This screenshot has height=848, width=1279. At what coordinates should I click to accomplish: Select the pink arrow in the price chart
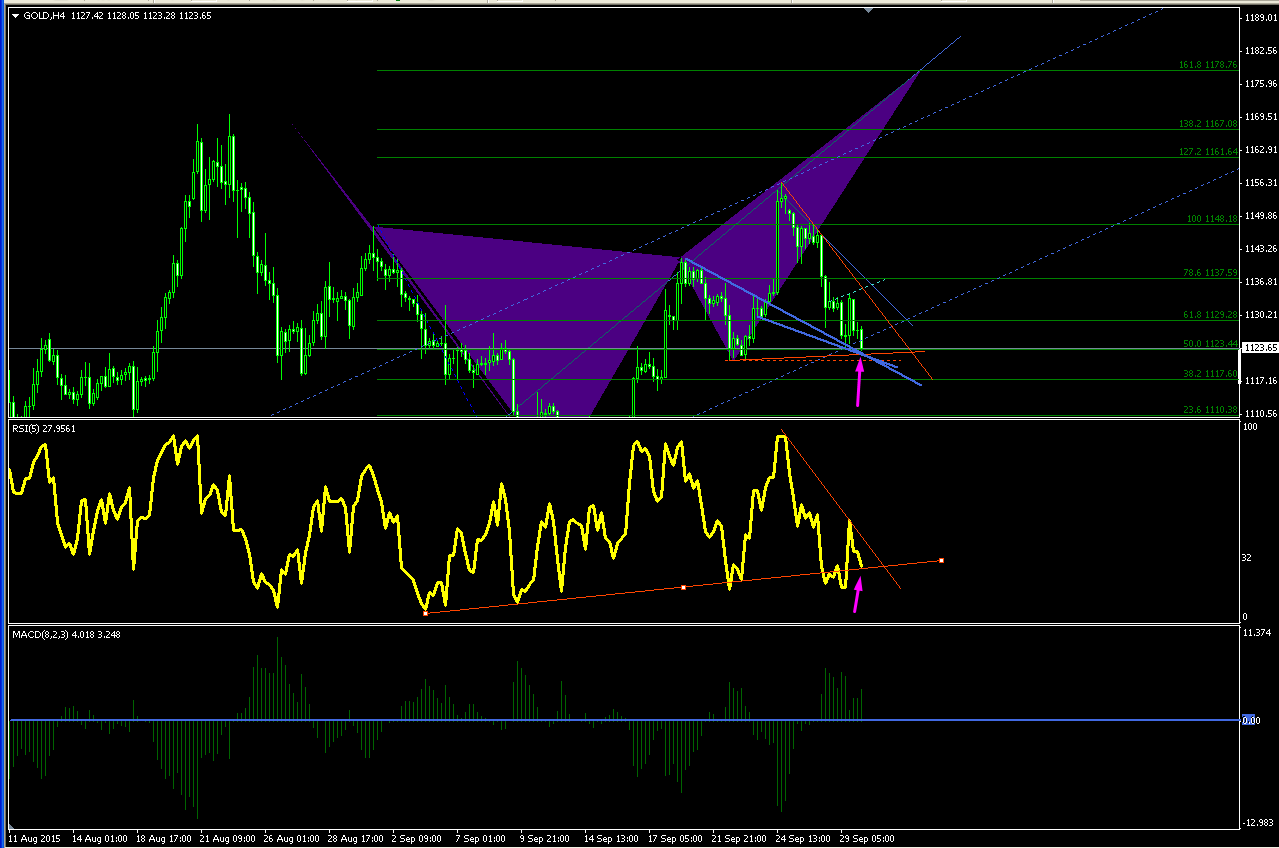[858, 384]
